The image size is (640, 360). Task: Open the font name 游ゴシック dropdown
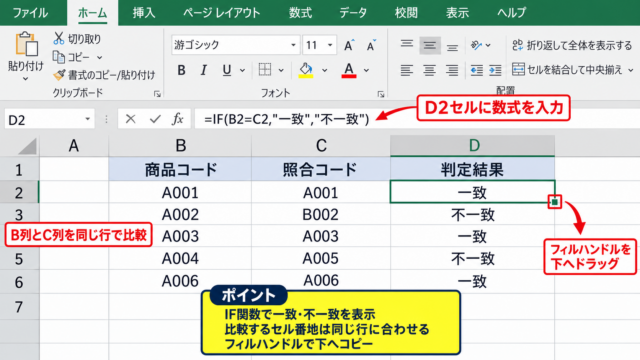pos(293,45)
